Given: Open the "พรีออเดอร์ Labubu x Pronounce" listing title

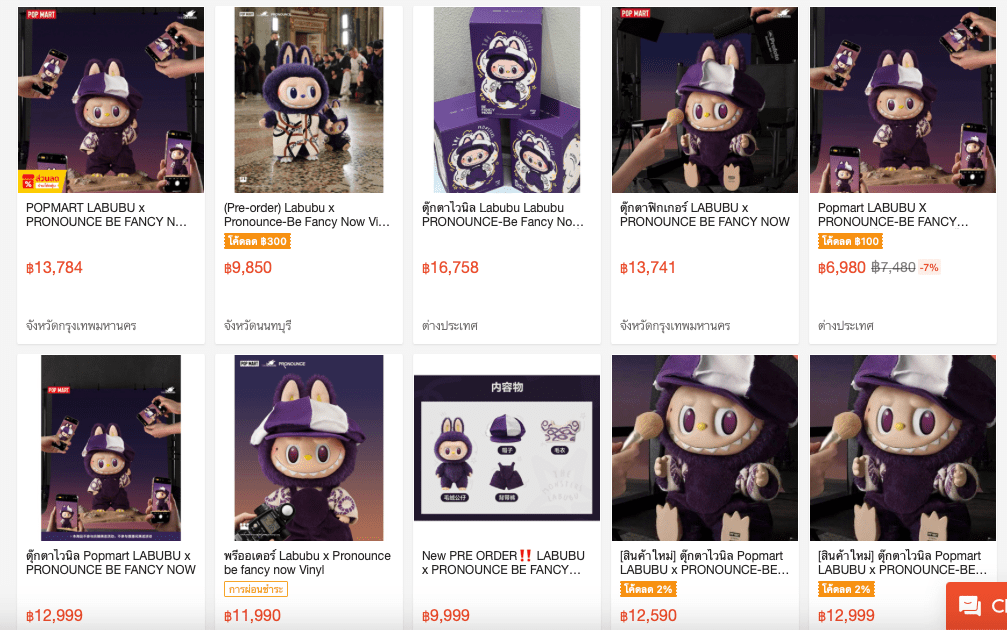Looking at the screenshot, I should [x=307, y=563].
